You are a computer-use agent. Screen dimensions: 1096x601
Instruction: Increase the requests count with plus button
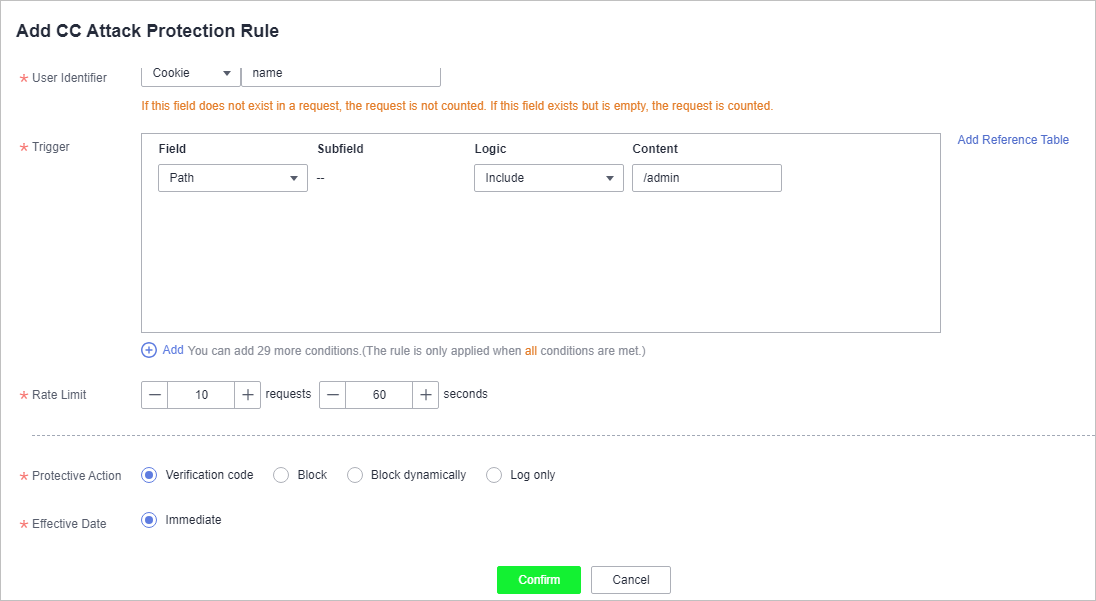[x=247, y=395]
